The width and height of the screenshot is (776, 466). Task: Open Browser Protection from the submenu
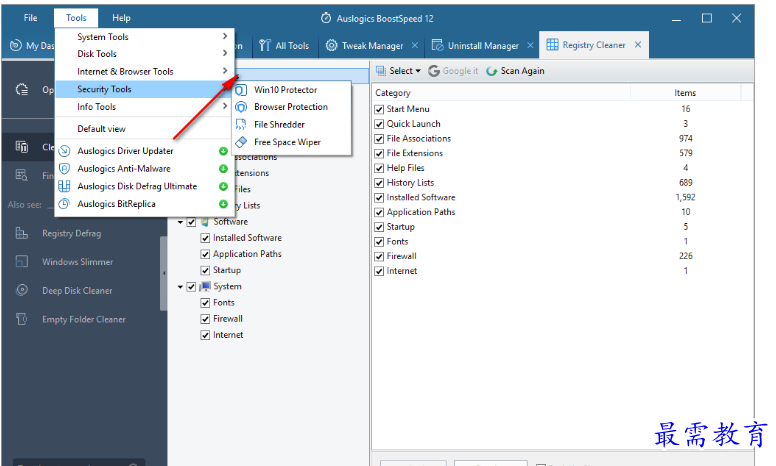(292, 107)
